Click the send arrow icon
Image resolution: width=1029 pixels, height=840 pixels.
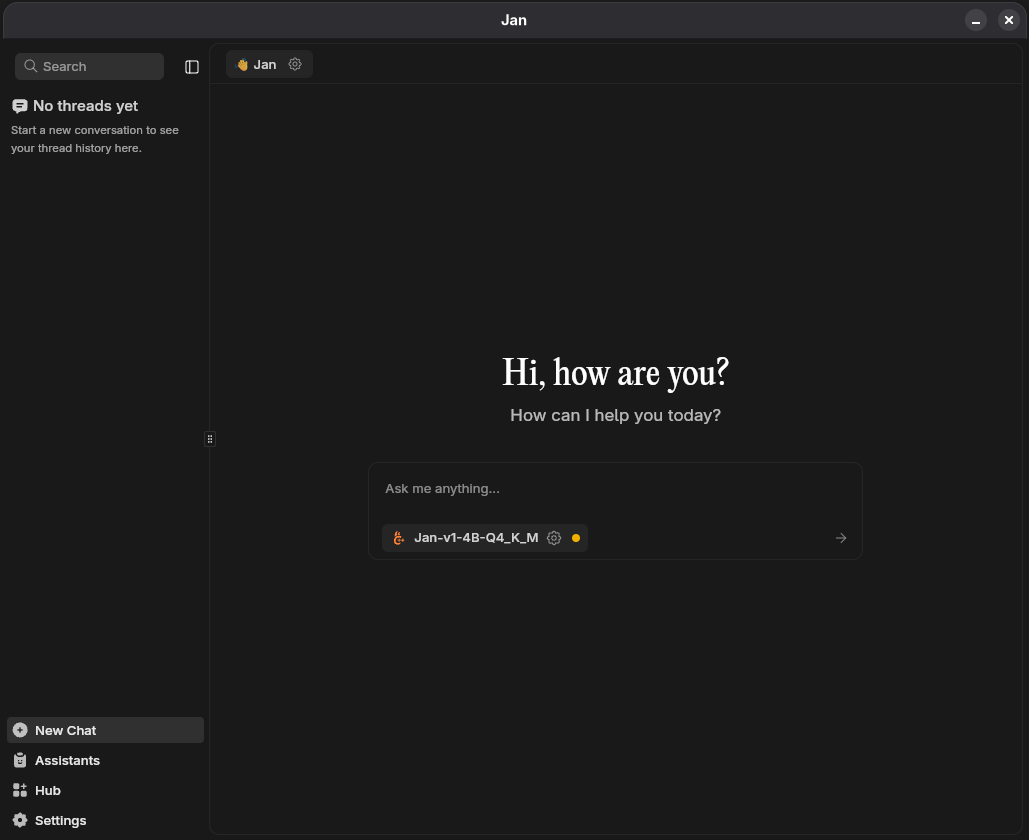(840, 538)
